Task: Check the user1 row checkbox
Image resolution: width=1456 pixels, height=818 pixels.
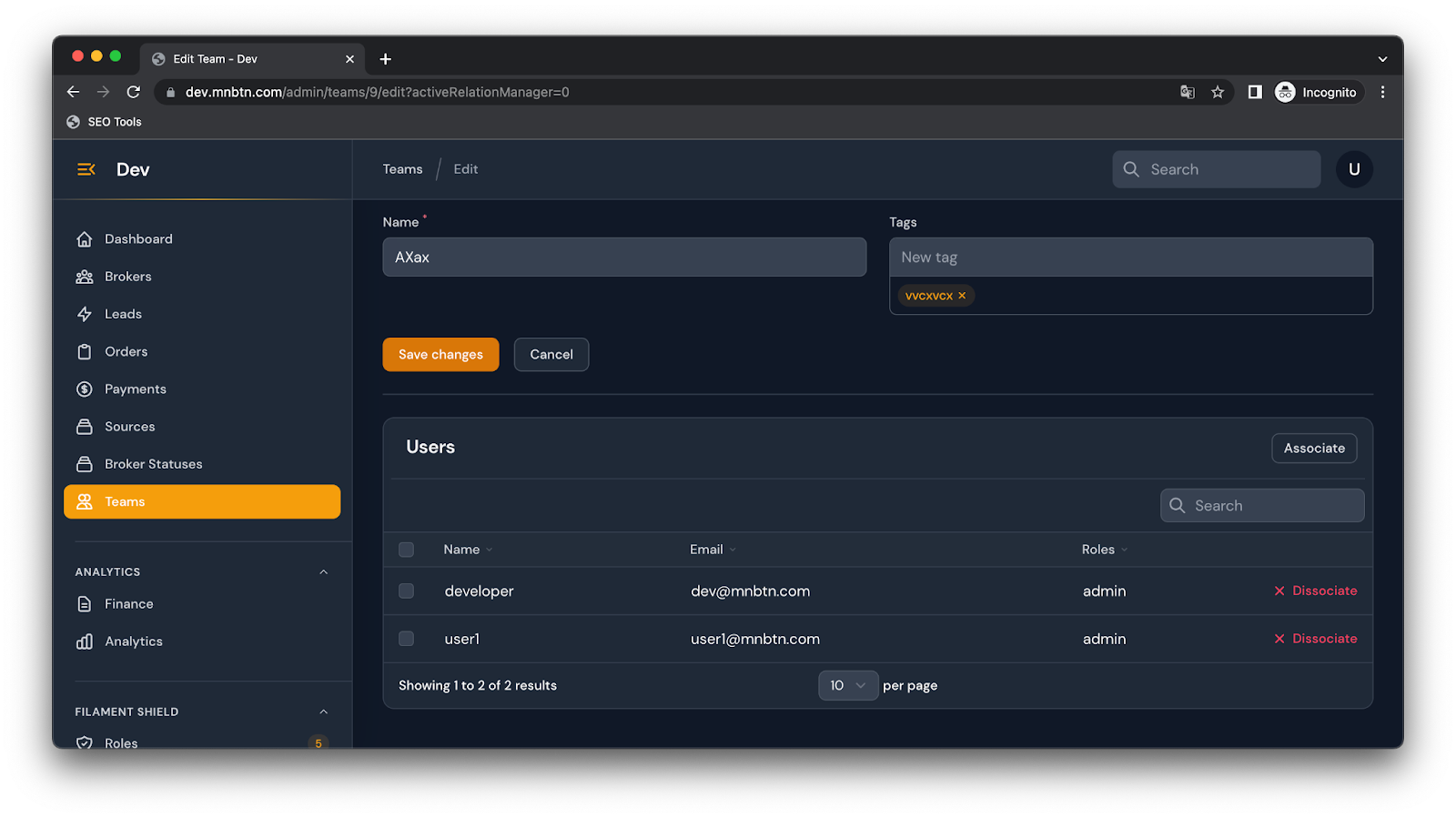Action: (x=406, y=639)
